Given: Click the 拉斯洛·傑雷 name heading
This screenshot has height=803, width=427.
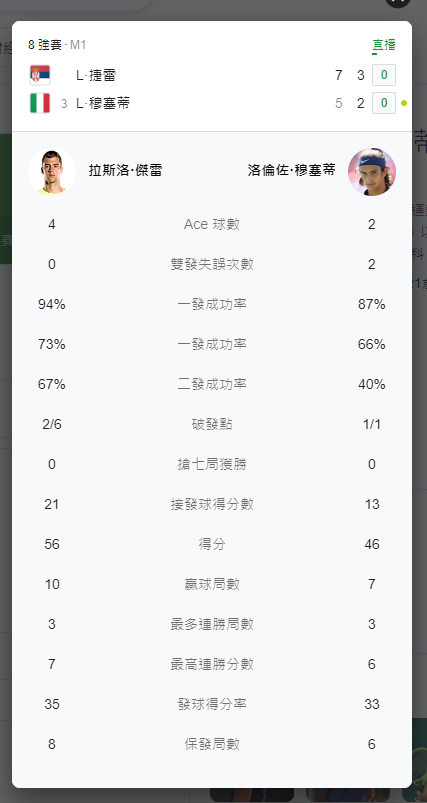Looking at the screenshot, I should click(125, 171).
